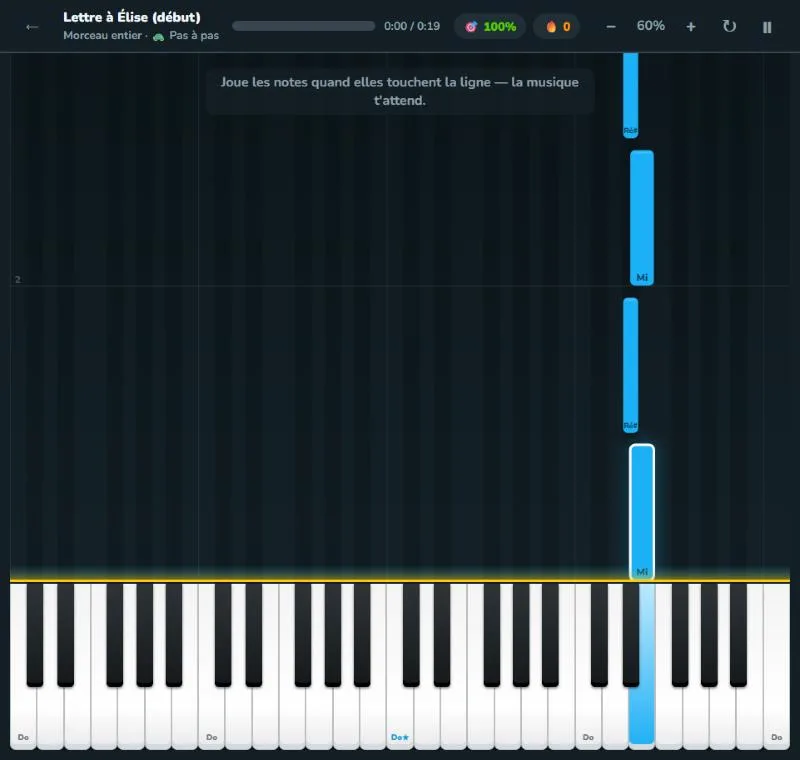The image size is (800, 760).
Task: Seek within the song progress bar
Action: point(304,26)
